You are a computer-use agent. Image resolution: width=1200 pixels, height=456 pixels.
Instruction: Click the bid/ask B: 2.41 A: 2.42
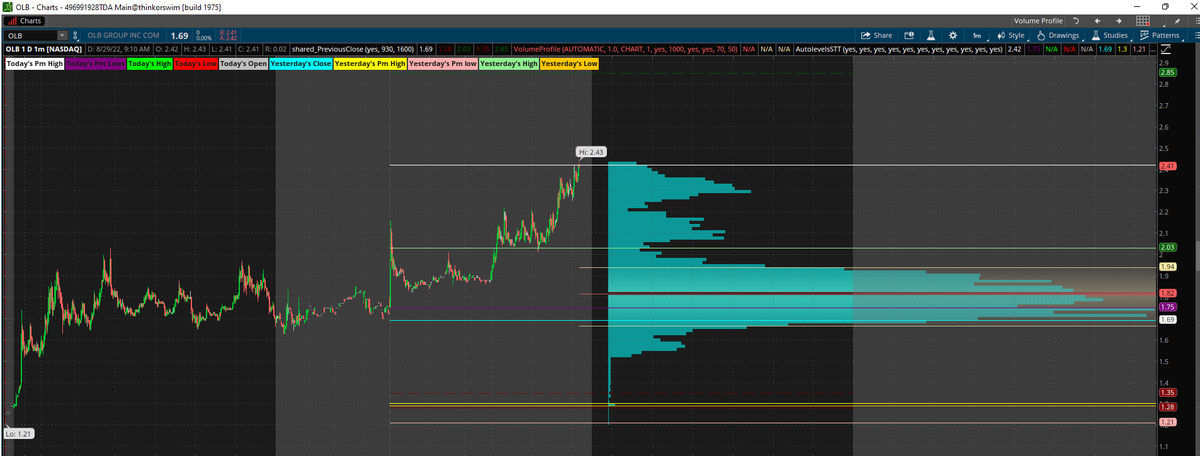pyautogui.click(x=228, y=35)
